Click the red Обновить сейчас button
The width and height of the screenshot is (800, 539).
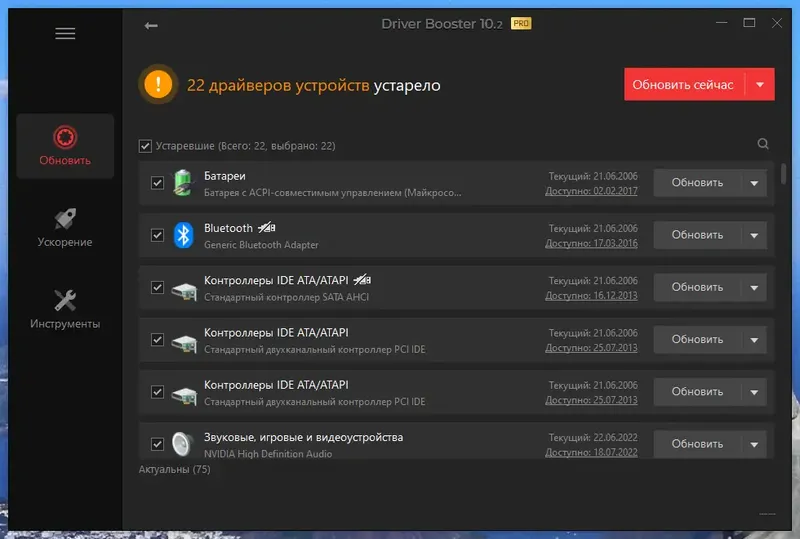[684, 84]
